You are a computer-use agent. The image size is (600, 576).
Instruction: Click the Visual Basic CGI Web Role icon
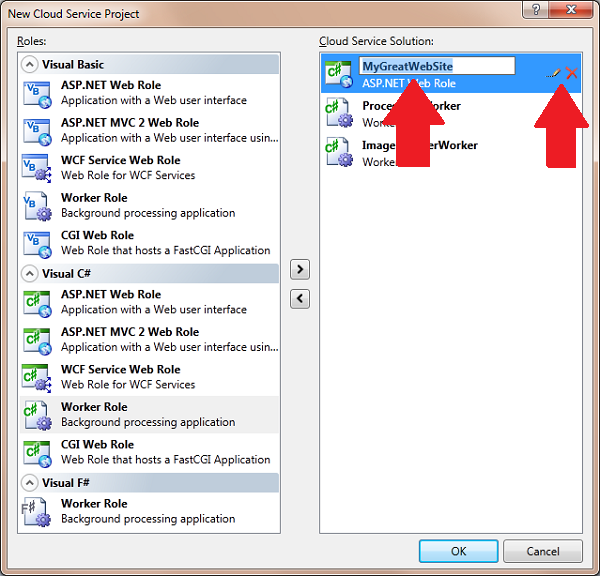coord(36,243)
